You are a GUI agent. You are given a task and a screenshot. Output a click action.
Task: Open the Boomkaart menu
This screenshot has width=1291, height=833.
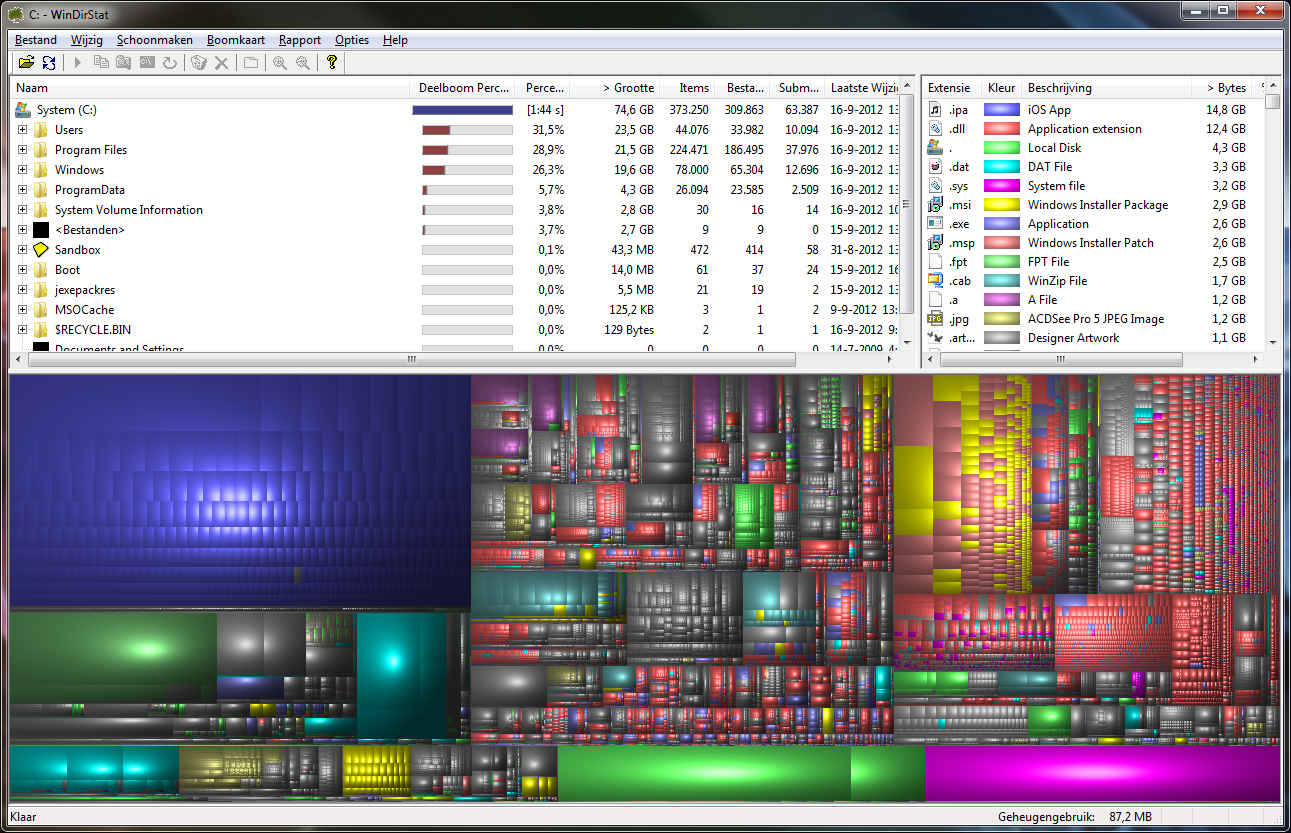236,40
